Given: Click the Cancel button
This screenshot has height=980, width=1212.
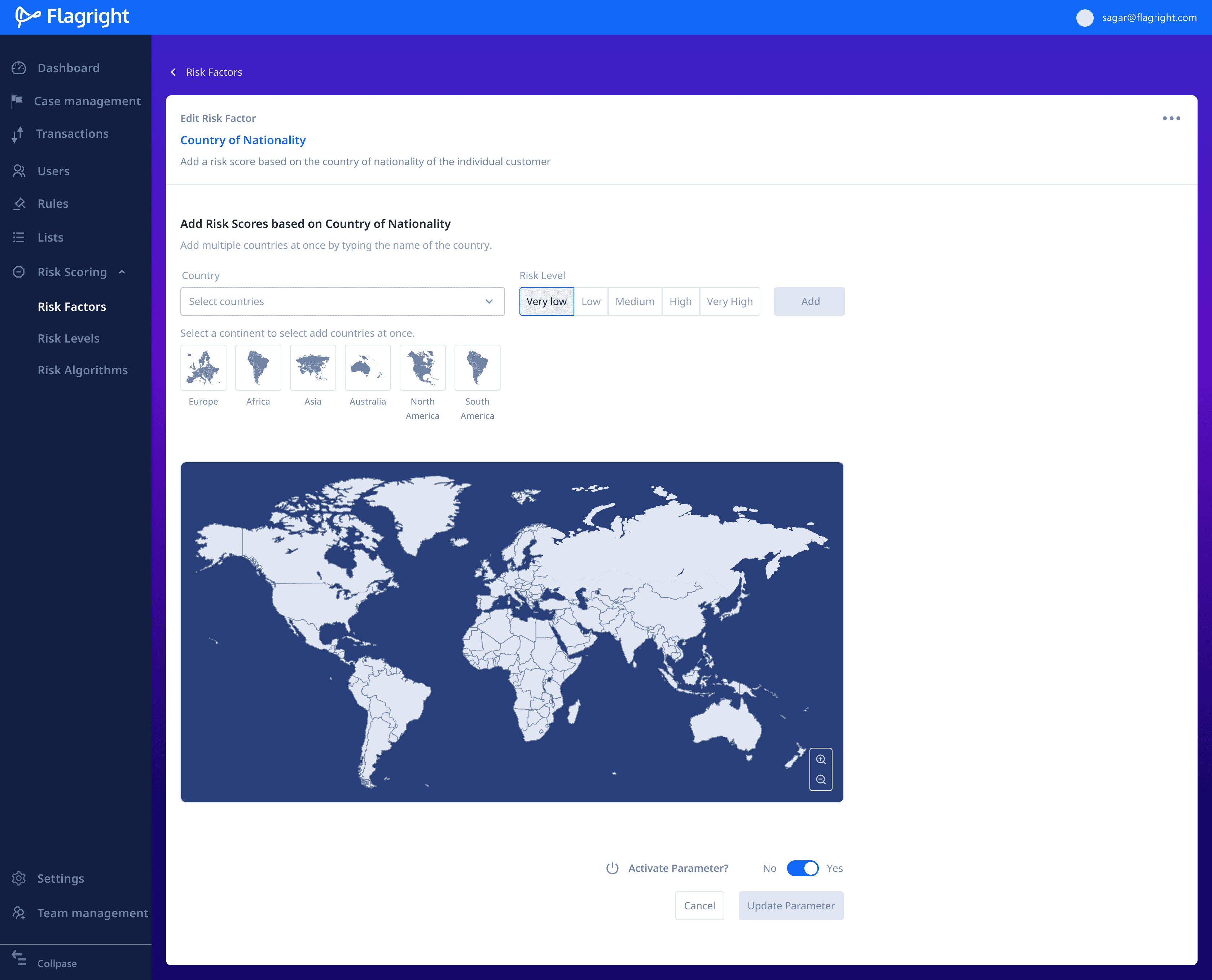Looking at the screenshot, I should [699, 905].
